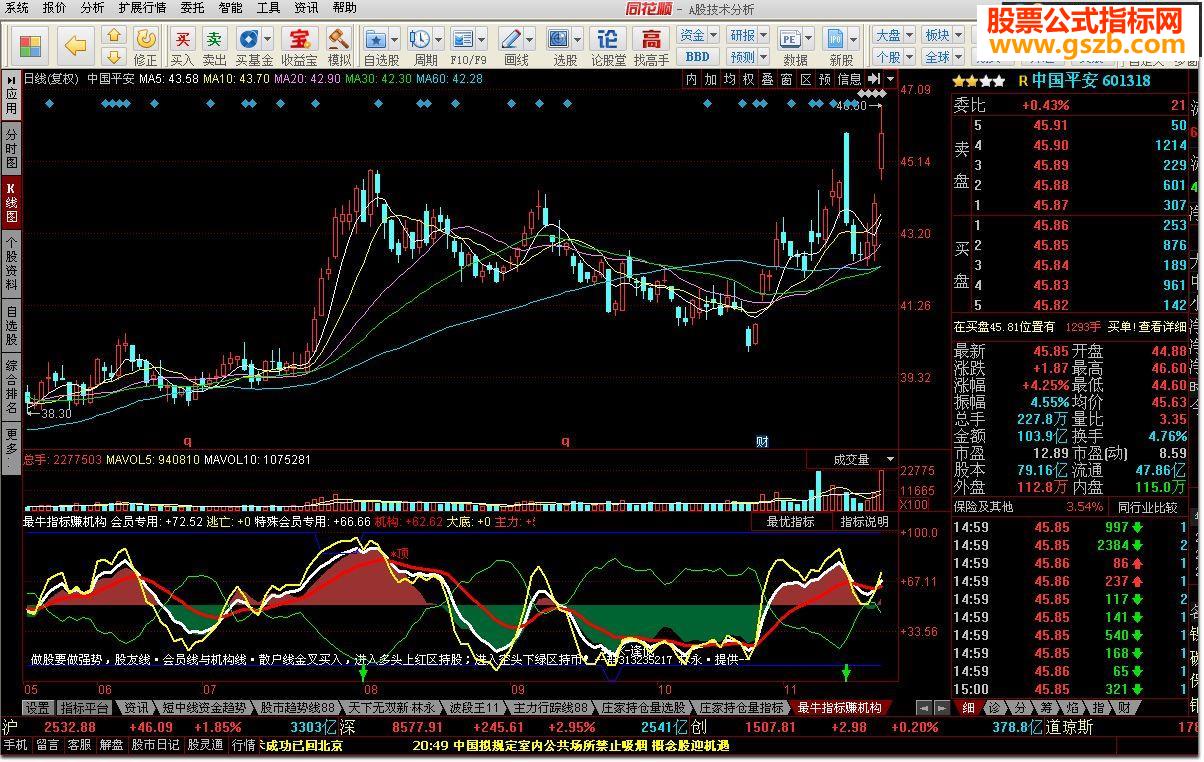
Task: Click the chart panel arrow-to-bar icon
Action: pos(874,79)
